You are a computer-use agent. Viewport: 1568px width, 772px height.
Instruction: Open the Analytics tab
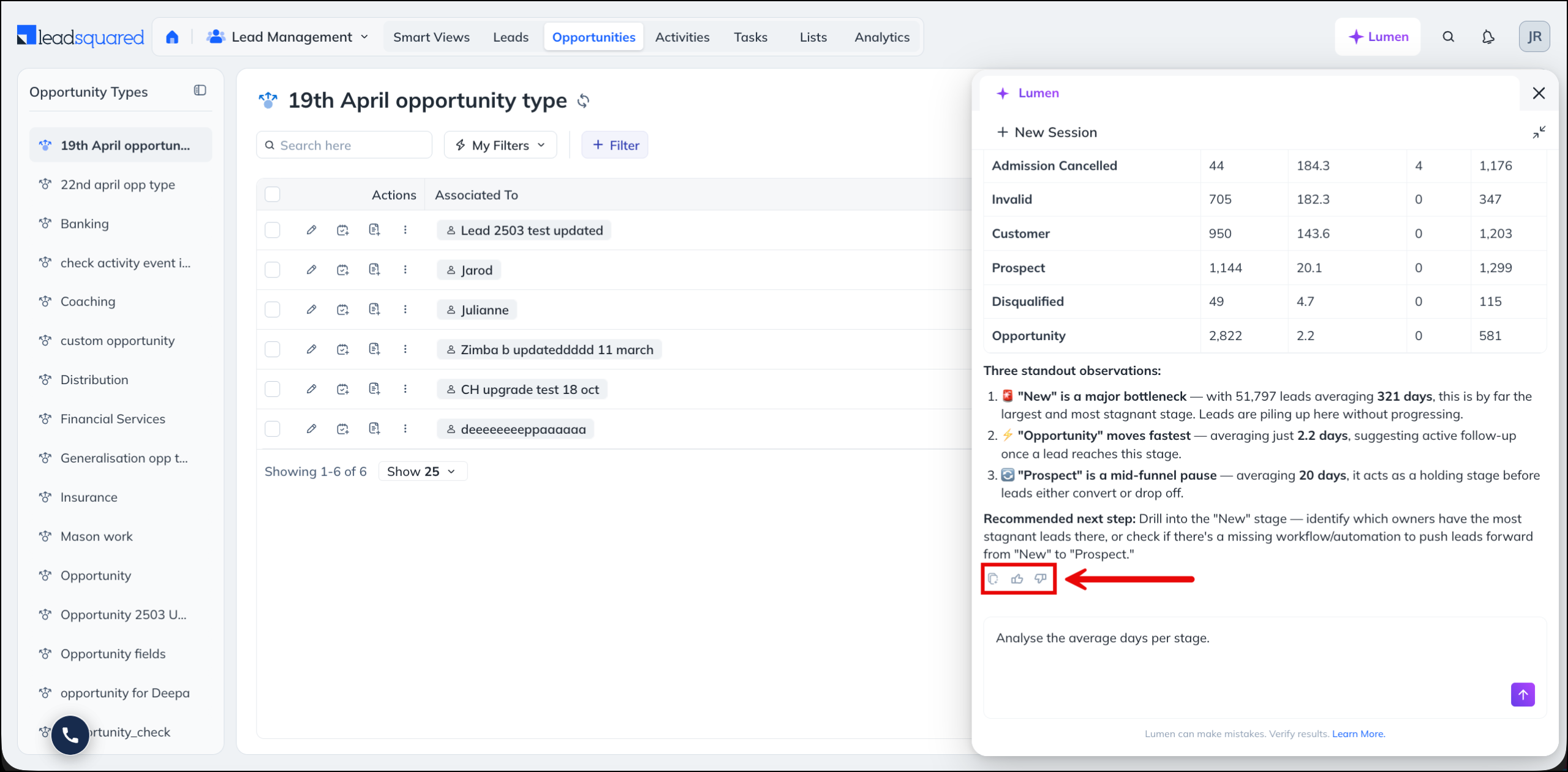click(882, 37)
